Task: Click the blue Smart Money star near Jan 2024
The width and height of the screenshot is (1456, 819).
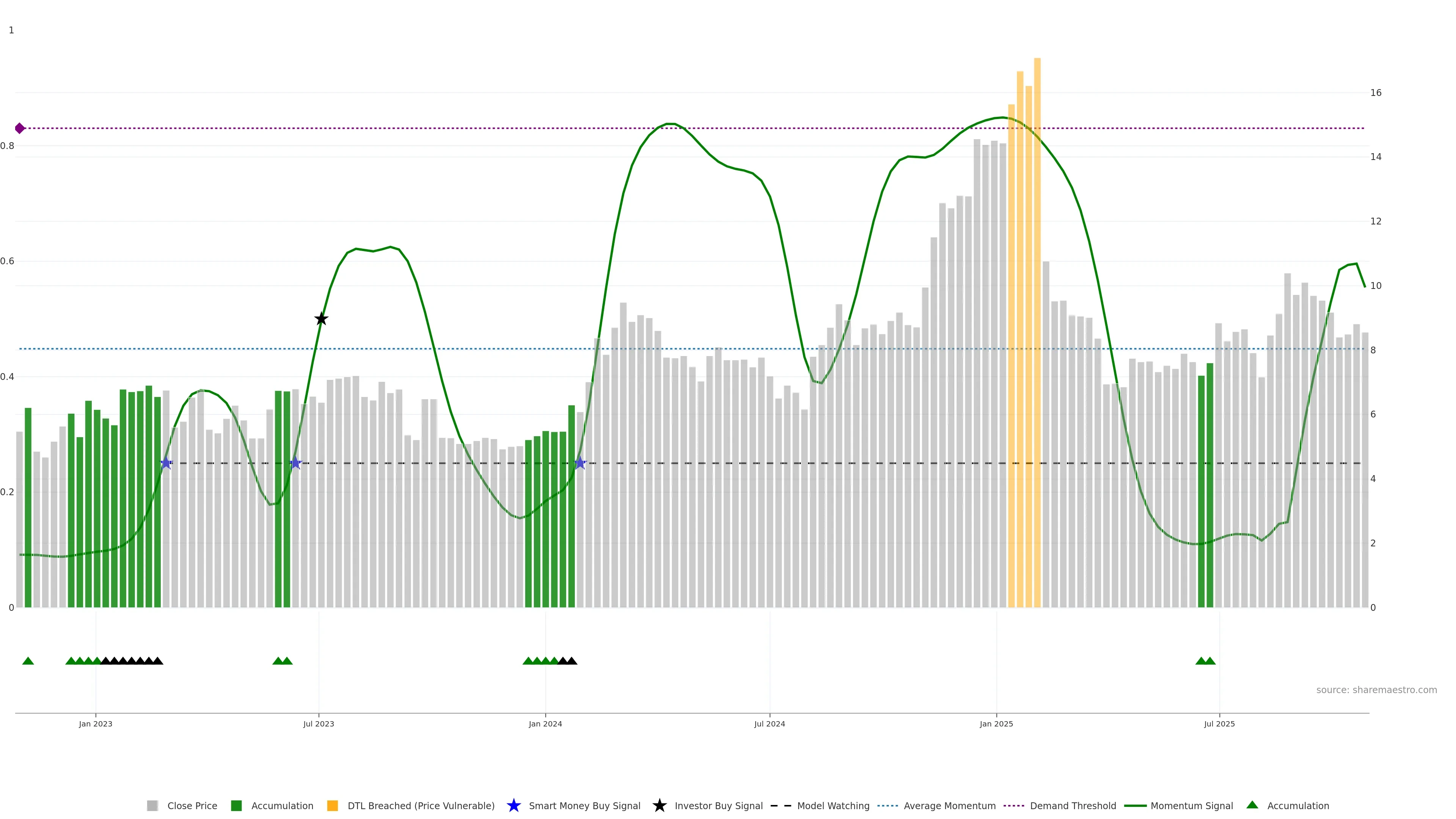Action: click(x=580, y=463)
